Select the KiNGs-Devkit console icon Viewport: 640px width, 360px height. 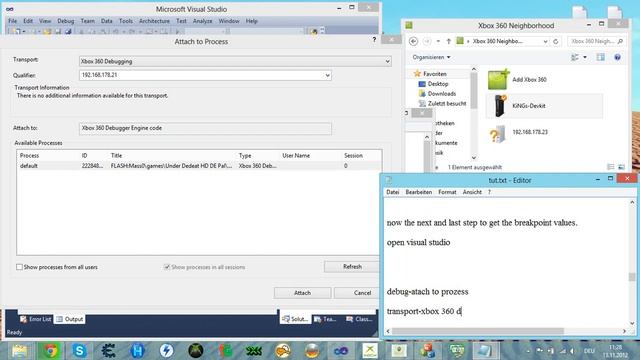[500, 105]
